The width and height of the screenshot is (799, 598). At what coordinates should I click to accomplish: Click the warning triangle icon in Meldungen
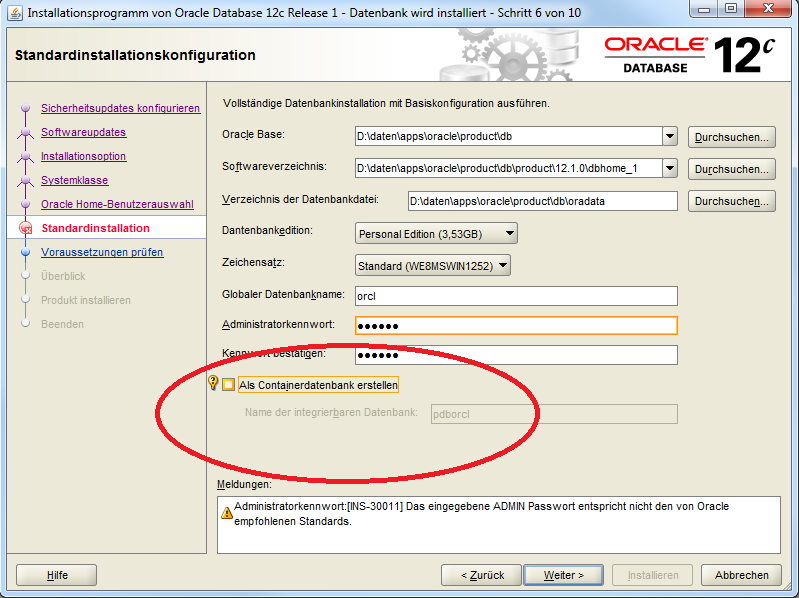pos(226,513)
